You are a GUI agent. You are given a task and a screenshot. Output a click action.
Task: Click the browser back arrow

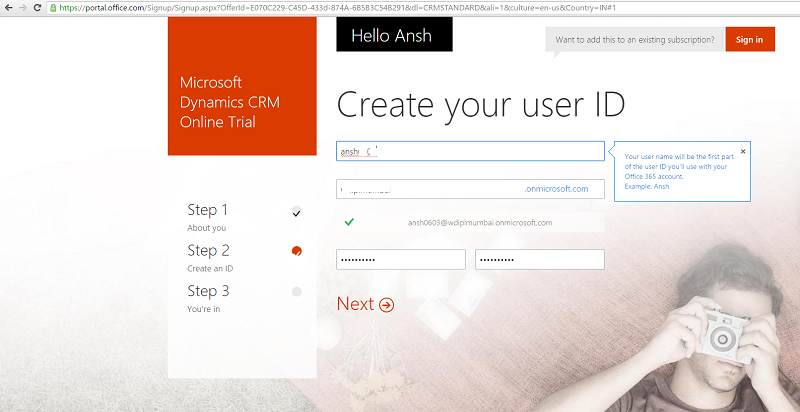click(x=8, y=8)
